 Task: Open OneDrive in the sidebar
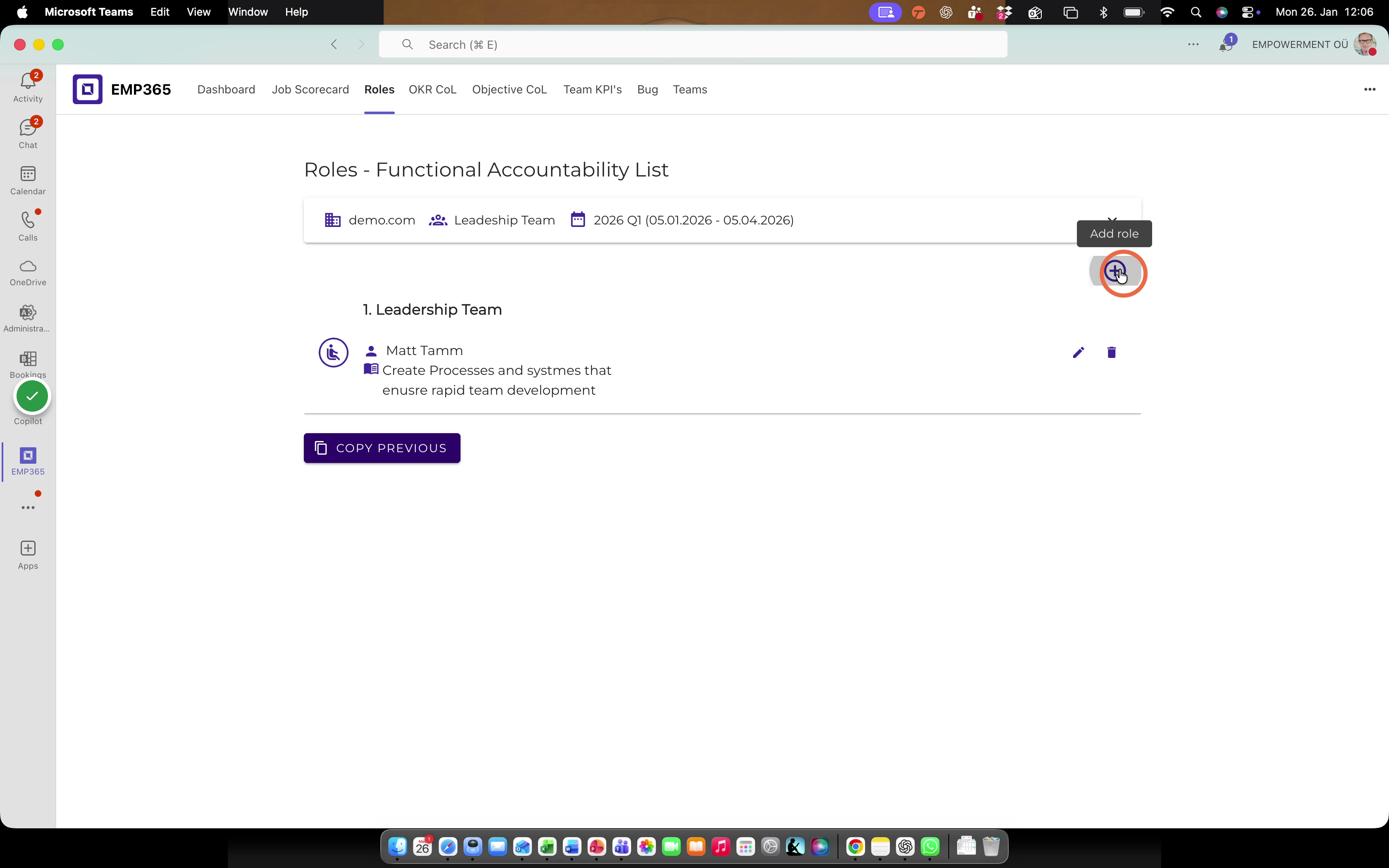(x=28, y=273)
